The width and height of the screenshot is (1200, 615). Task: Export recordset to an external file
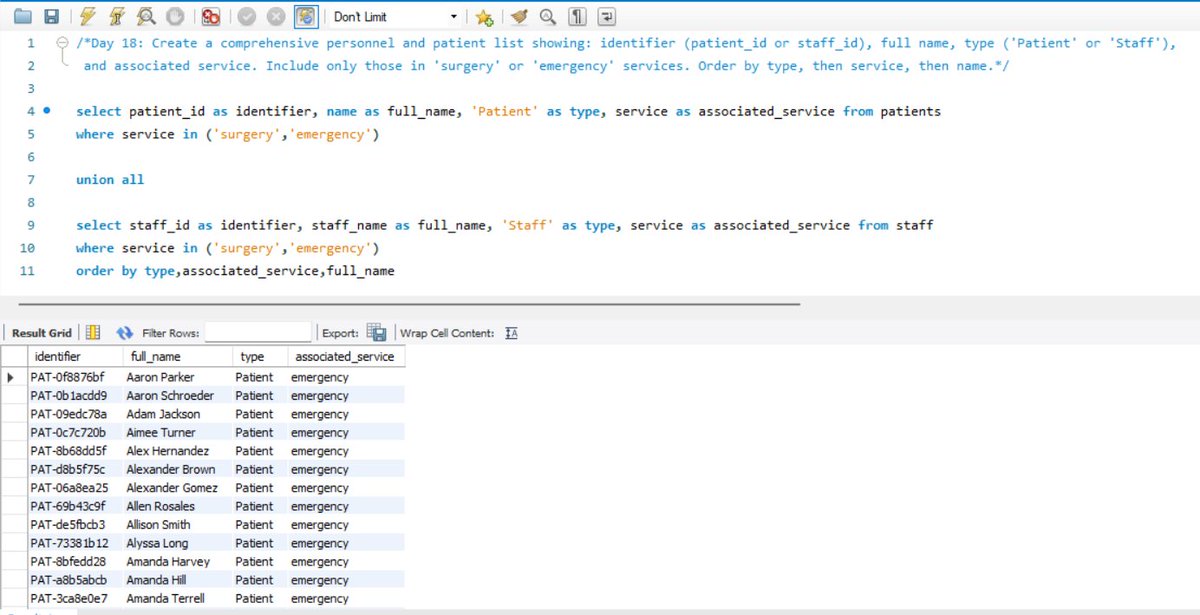pos(376,333)
